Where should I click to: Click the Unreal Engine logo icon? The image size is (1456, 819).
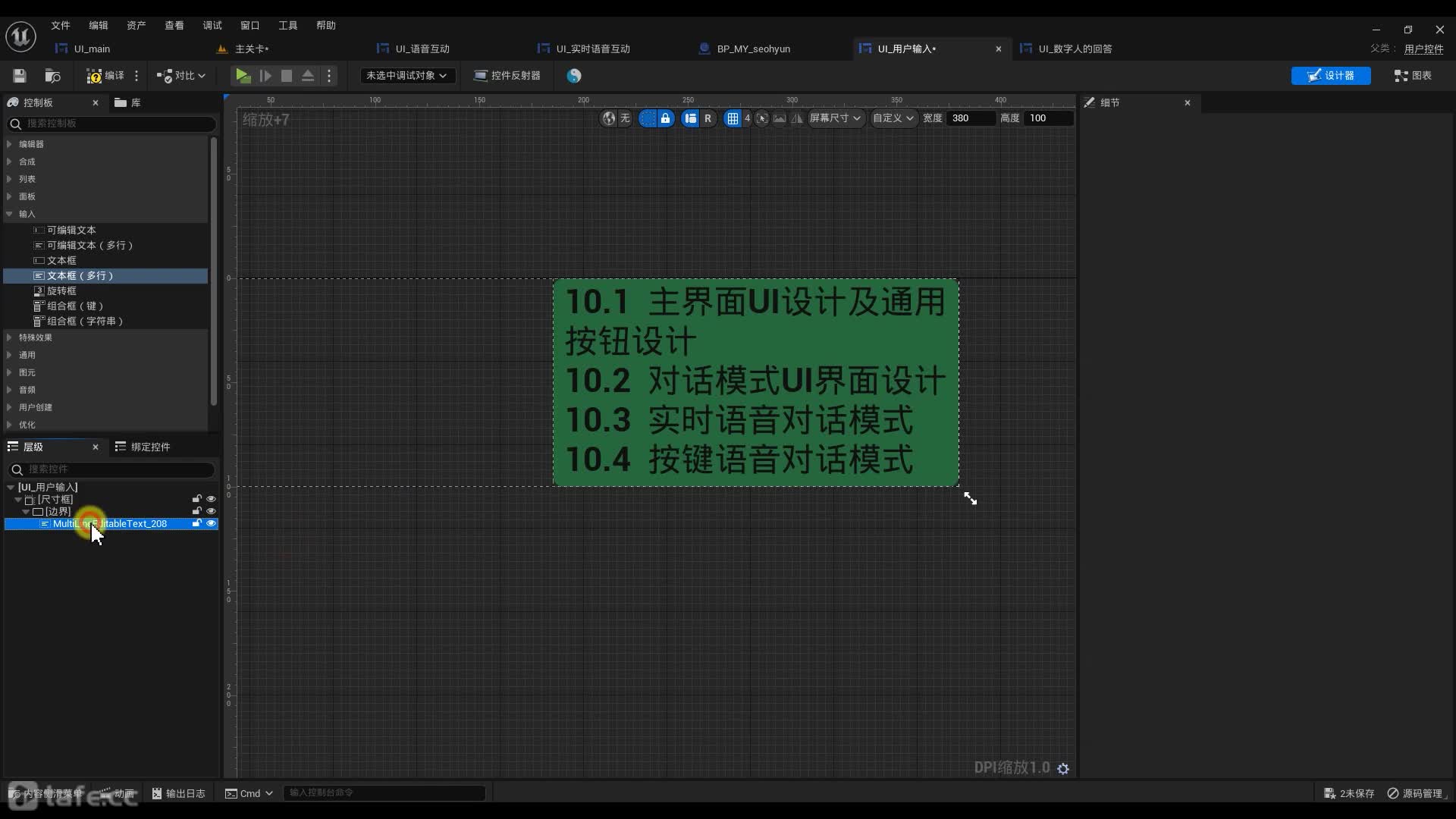[x=21, y=36]
